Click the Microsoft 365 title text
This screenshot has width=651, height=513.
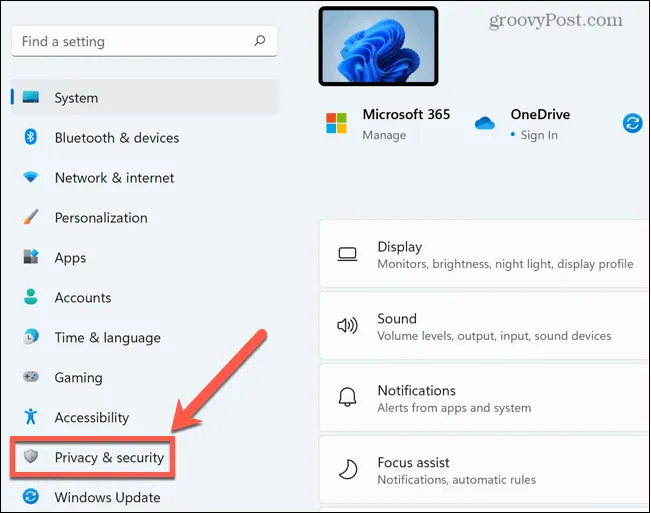(406, 114)
